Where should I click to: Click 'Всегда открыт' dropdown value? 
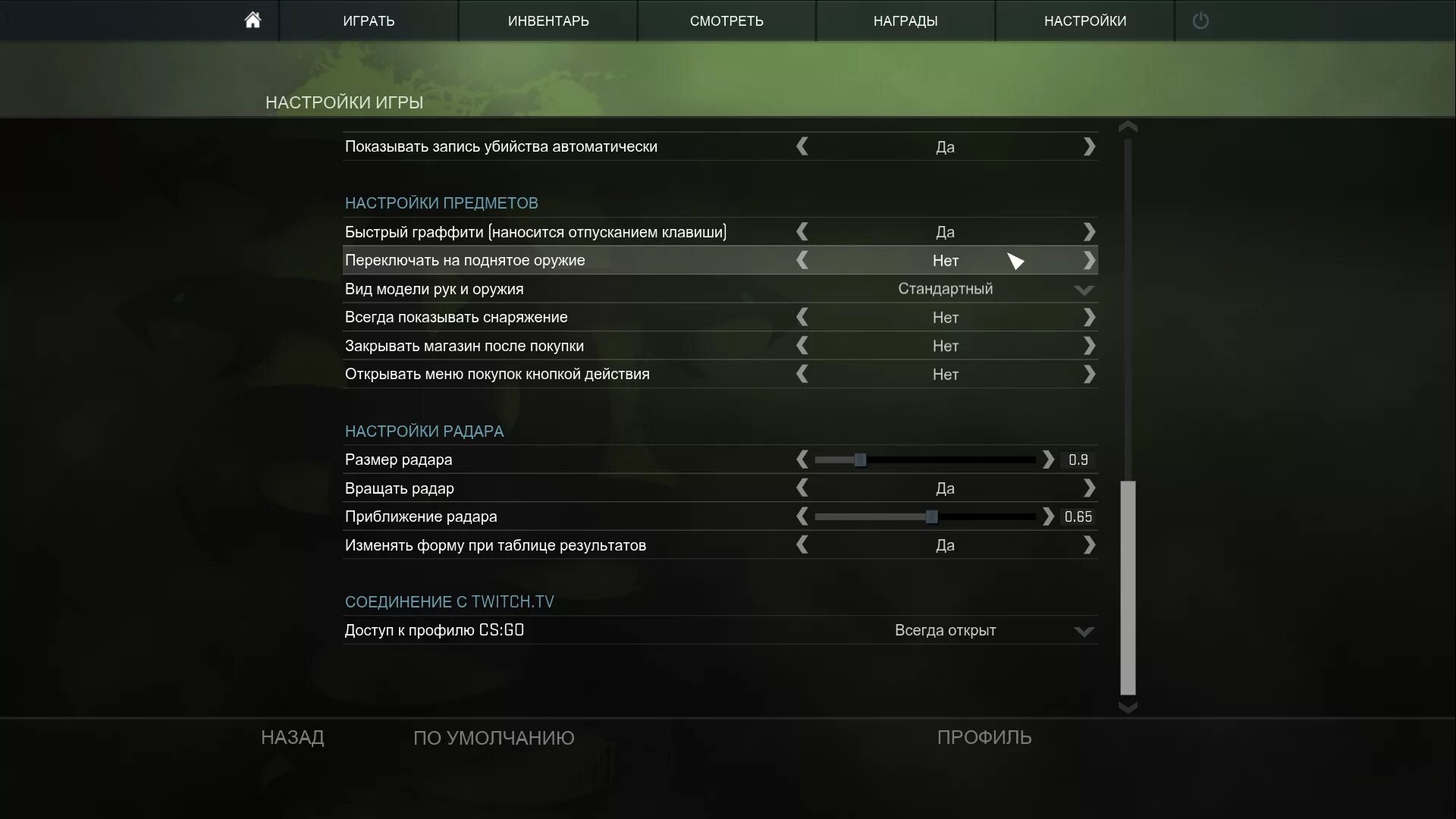click(x=945, y=630)
